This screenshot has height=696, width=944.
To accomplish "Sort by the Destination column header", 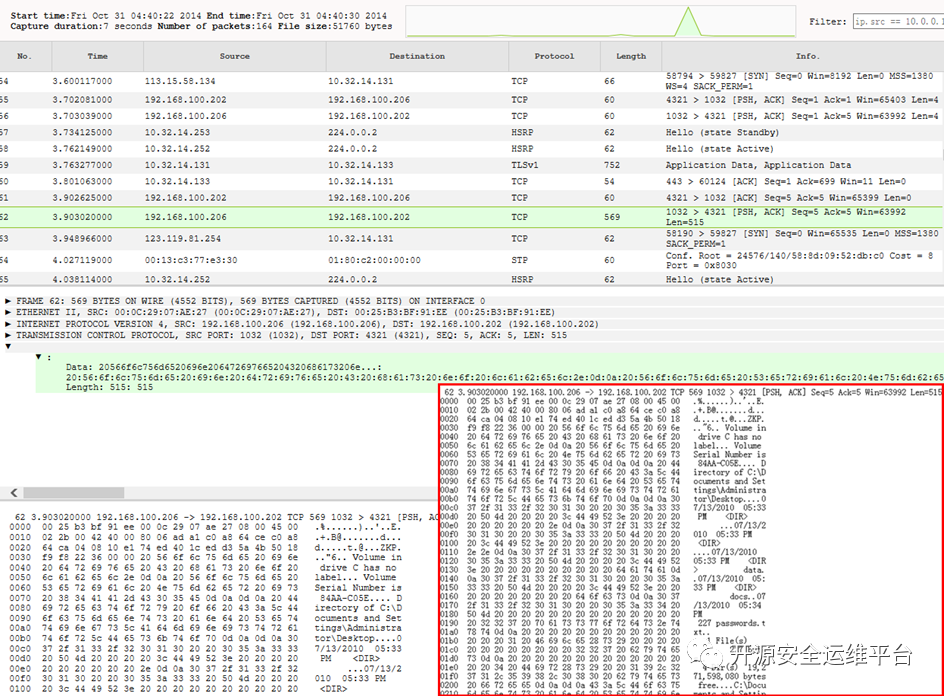I will click(417, 56).
